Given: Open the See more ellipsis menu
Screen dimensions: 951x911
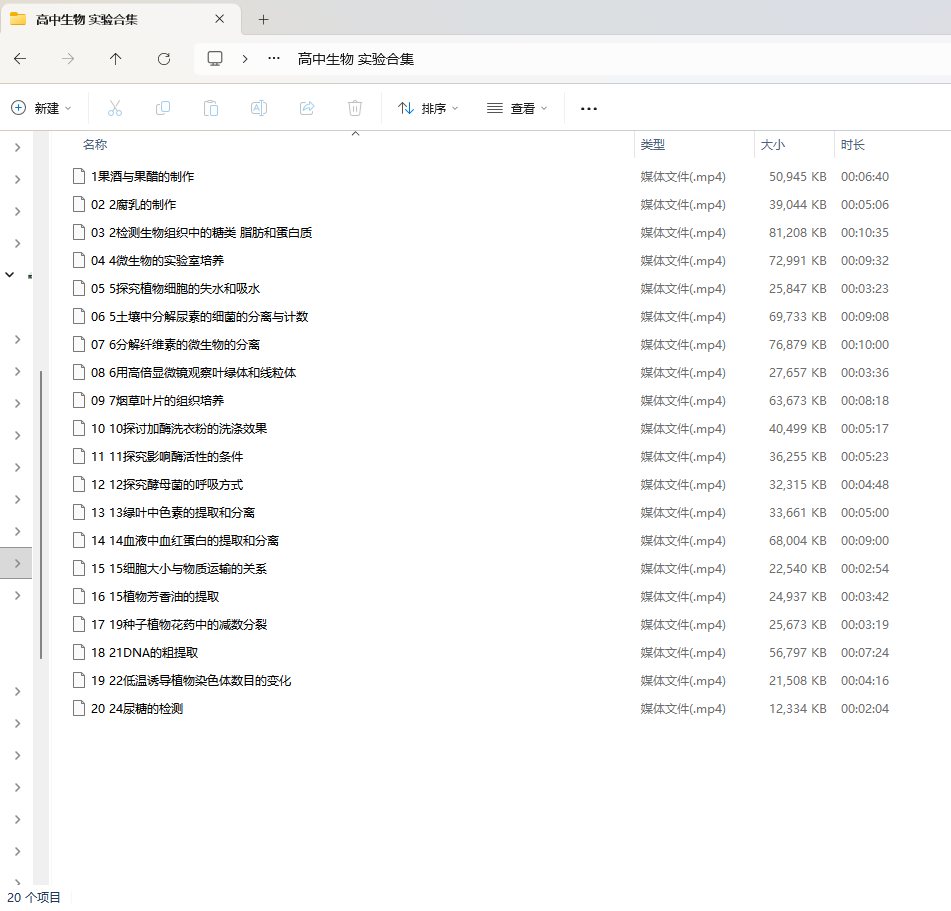Looking at the screenshot, I should (x=589, y=108).
